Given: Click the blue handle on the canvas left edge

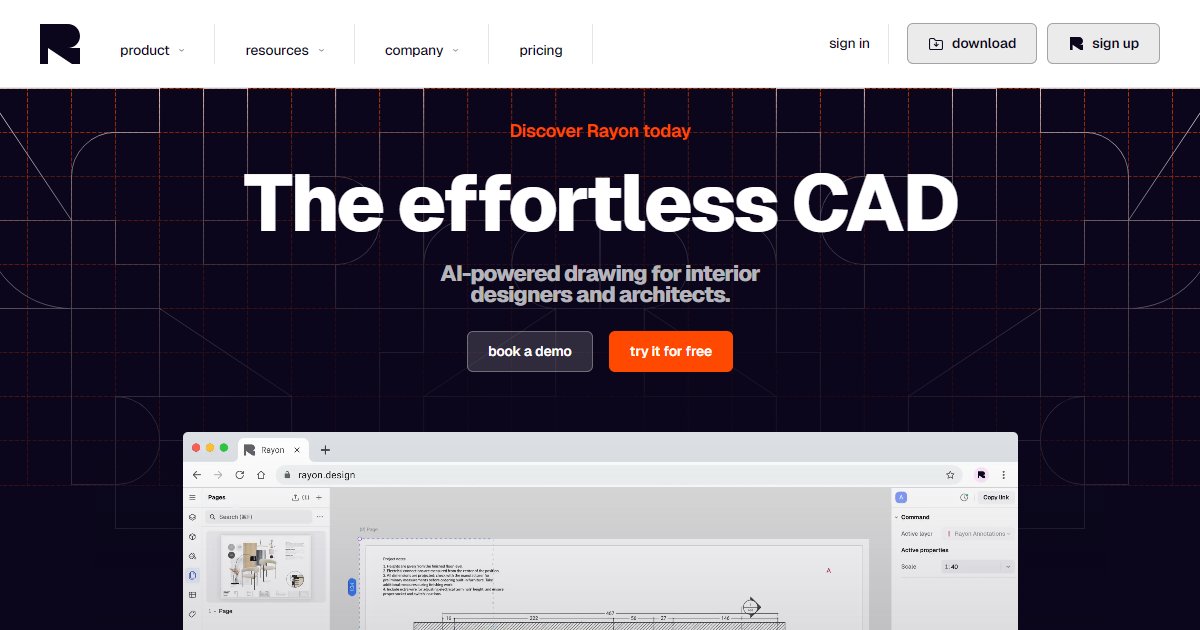Looking at the screenshot, I should click(352, 587).
